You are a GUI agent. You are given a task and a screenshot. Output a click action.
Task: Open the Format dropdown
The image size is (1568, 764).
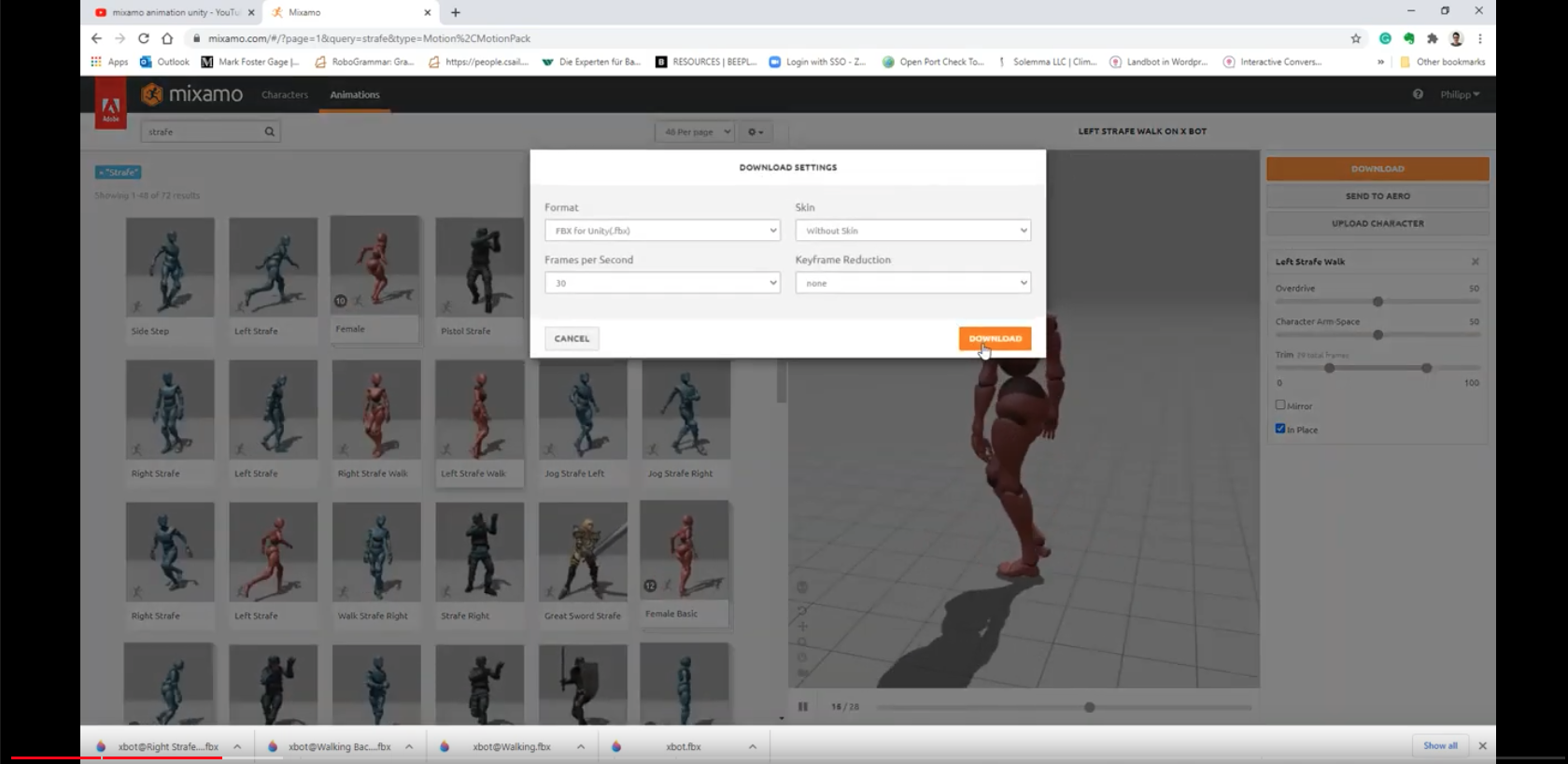tap(661, 231)
